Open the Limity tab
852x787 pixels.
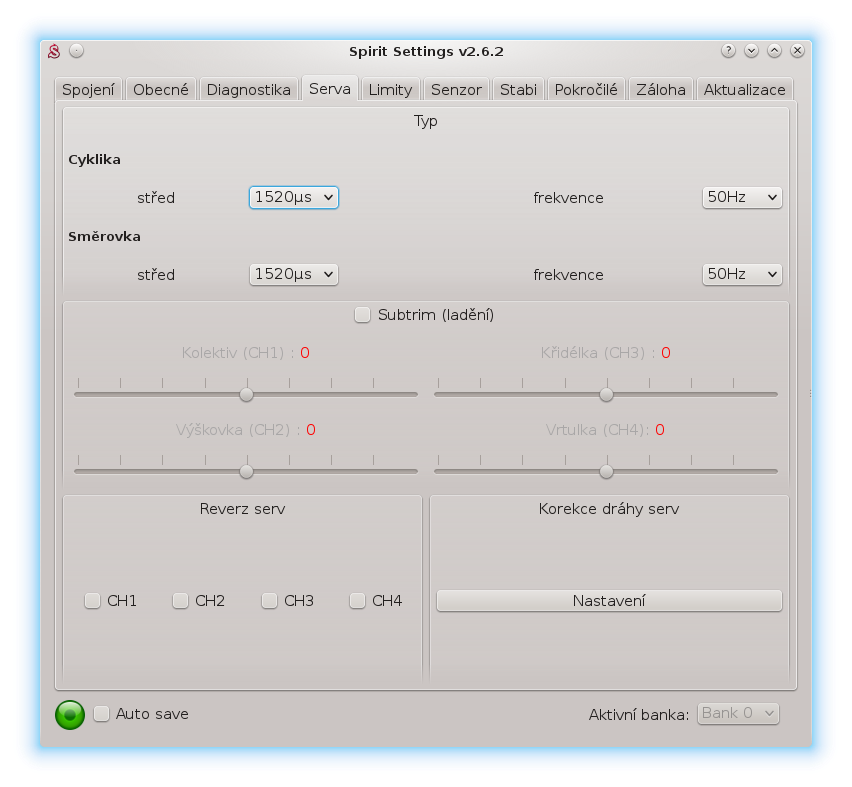click(390, 89)
